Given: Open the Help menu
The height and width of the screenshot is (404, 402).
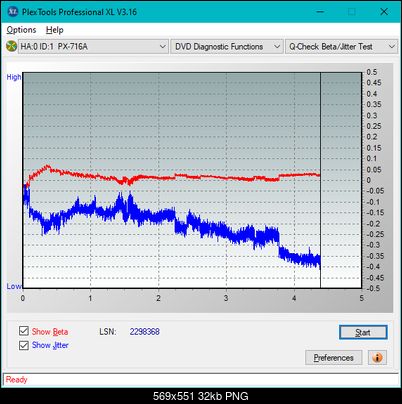Looking at the screenshot, I should tap(55, 30).
